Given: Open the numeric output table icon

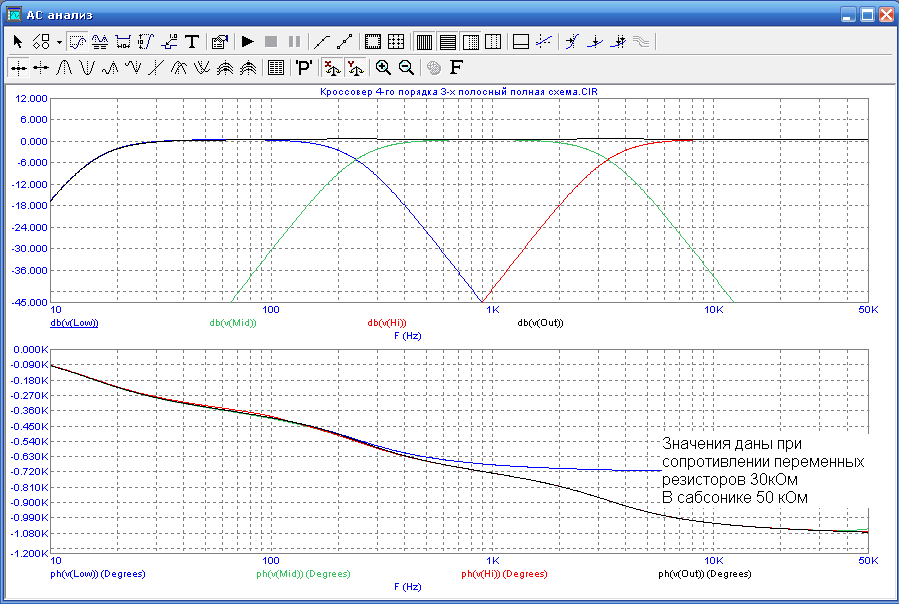Looking at the screenshot, I should [275, 68].
